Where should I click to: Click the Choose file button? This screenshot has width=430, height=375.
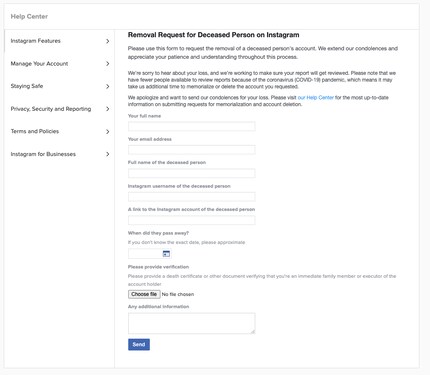click(x=144, y=294)
